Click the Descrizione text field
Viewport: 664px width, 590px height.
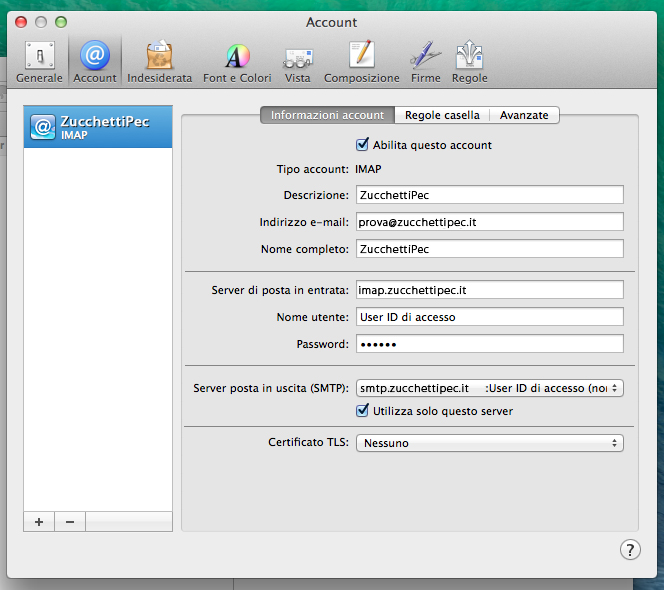click(490, 195)
